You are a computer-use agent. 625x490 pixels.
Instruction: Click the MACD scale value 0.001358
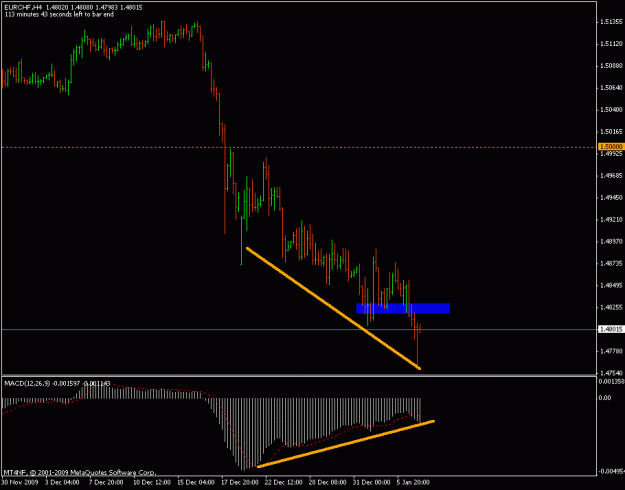(611, 381)
